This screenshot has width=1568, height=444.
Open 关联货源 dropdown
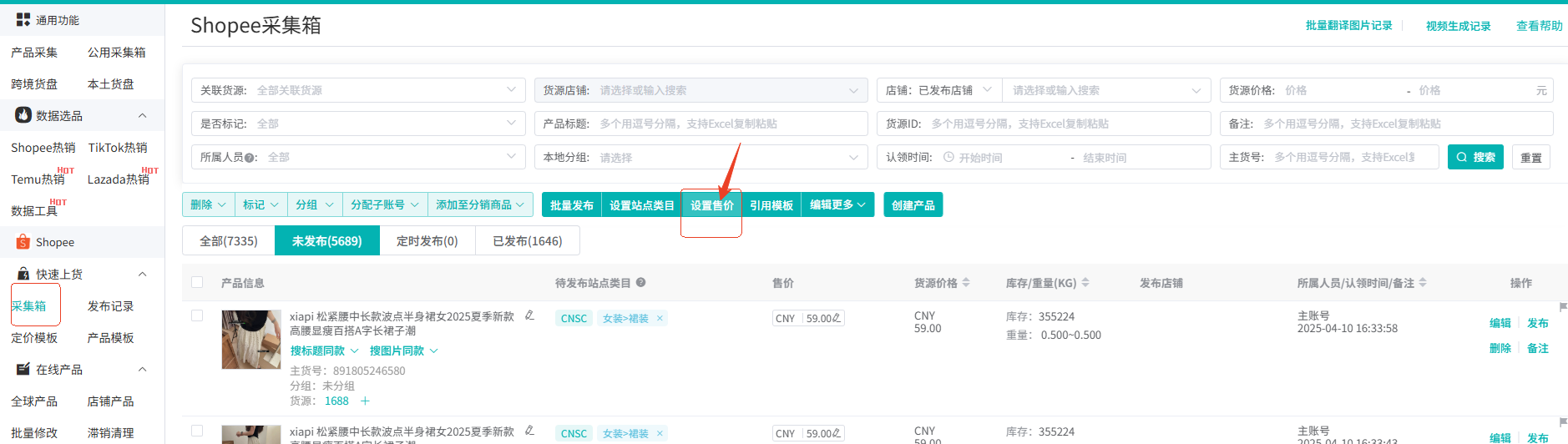pos(358,90)
